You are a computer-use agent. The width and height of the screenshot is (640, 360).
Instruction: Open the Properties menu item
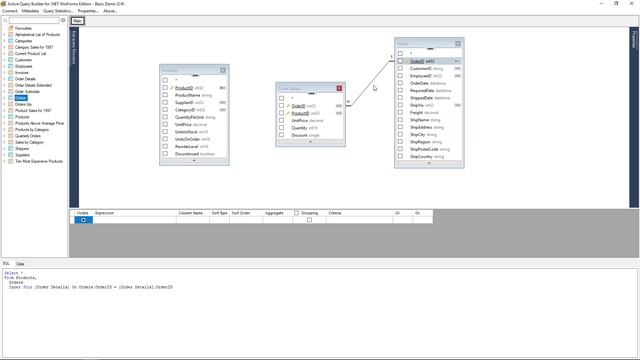point(88,11)
